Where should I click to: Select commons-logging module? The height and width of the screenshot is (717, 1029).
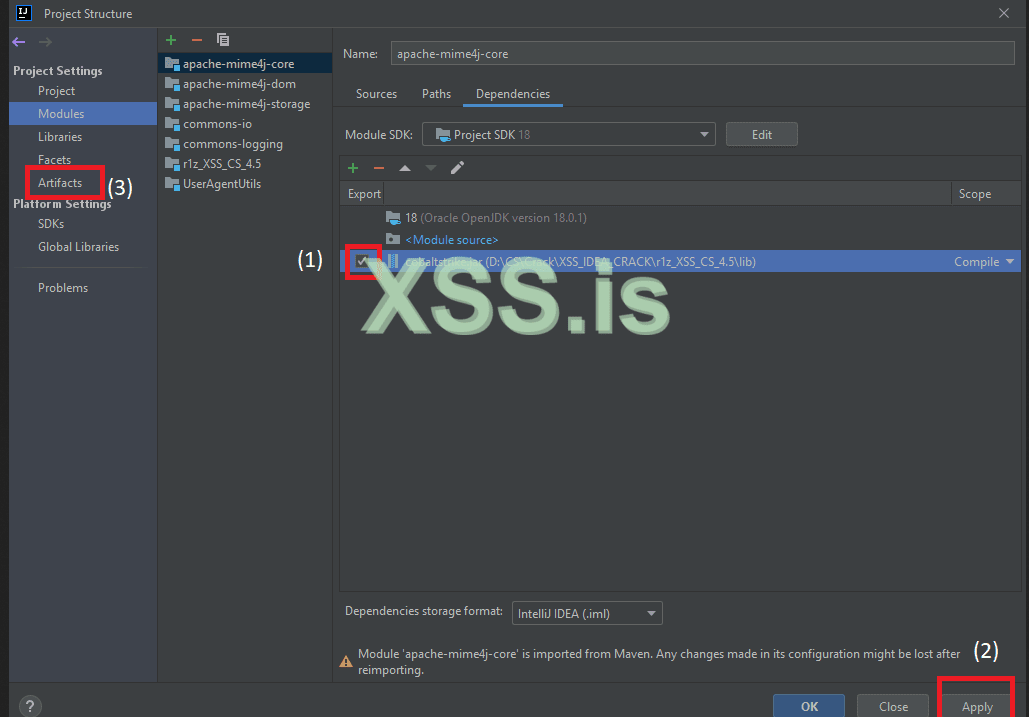pyautogui.click(x=245, y=144)
